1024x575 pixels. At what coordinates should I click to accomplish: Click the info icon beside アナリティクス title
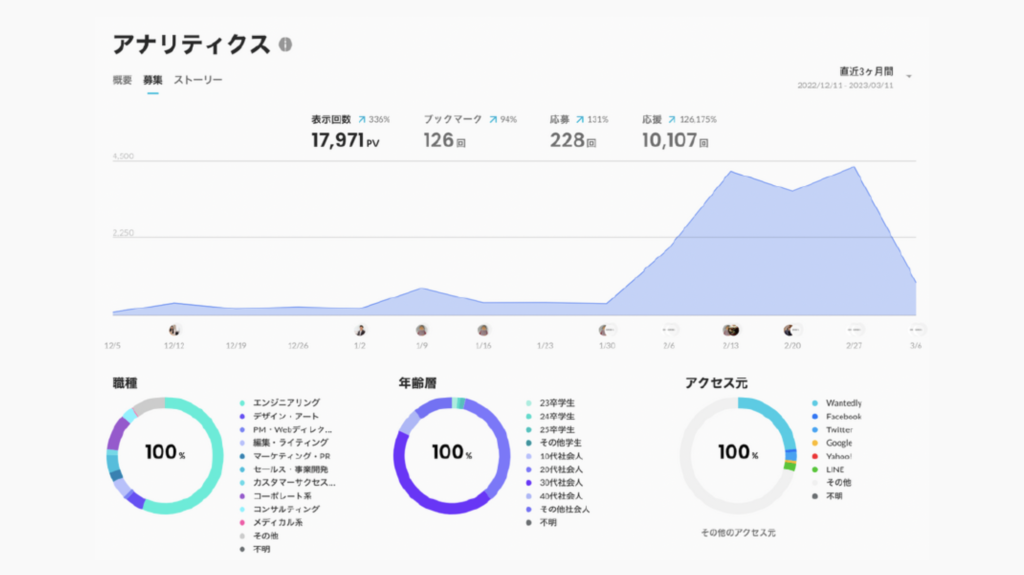coord(286,45)
